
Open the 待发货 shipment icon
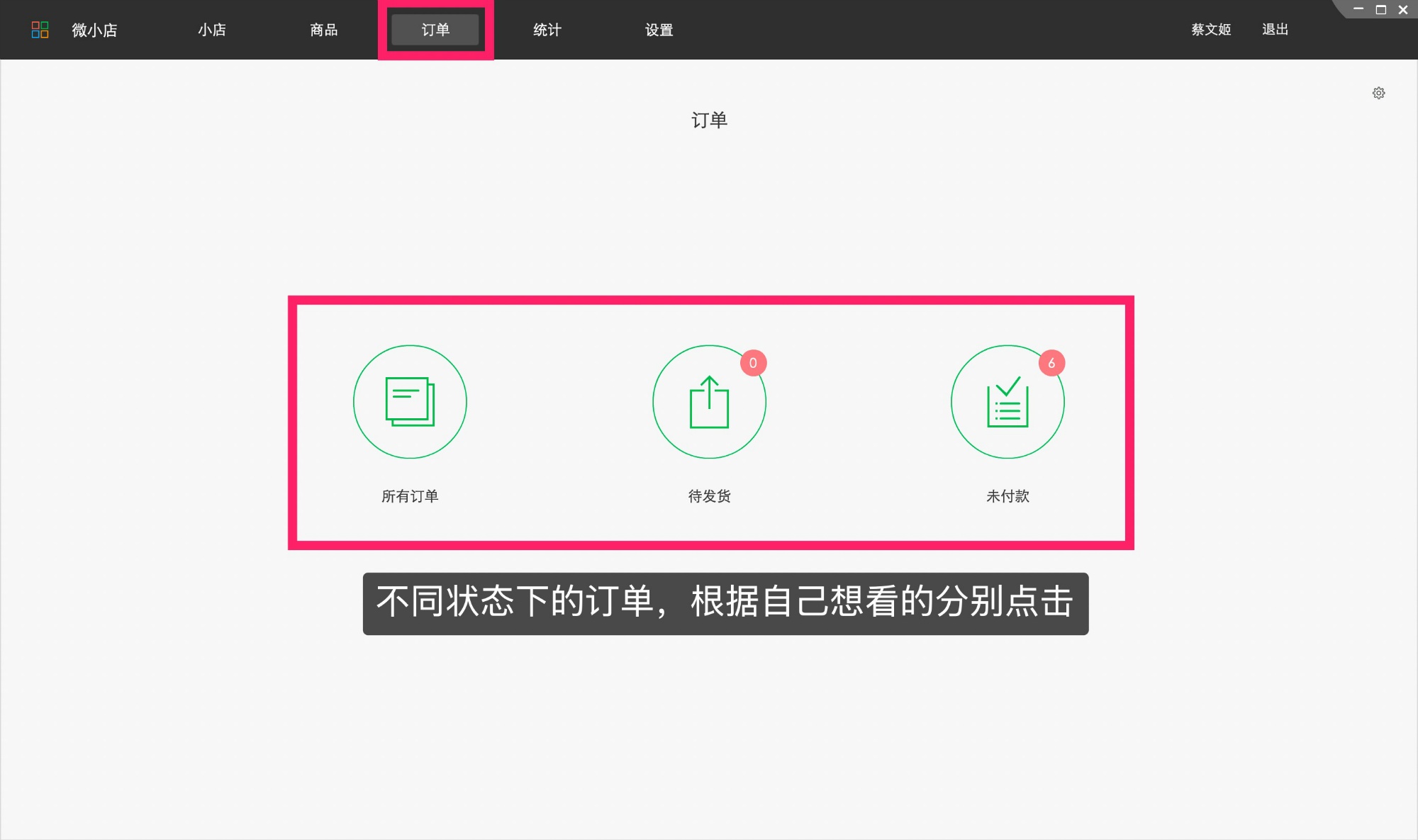[709, 401]
